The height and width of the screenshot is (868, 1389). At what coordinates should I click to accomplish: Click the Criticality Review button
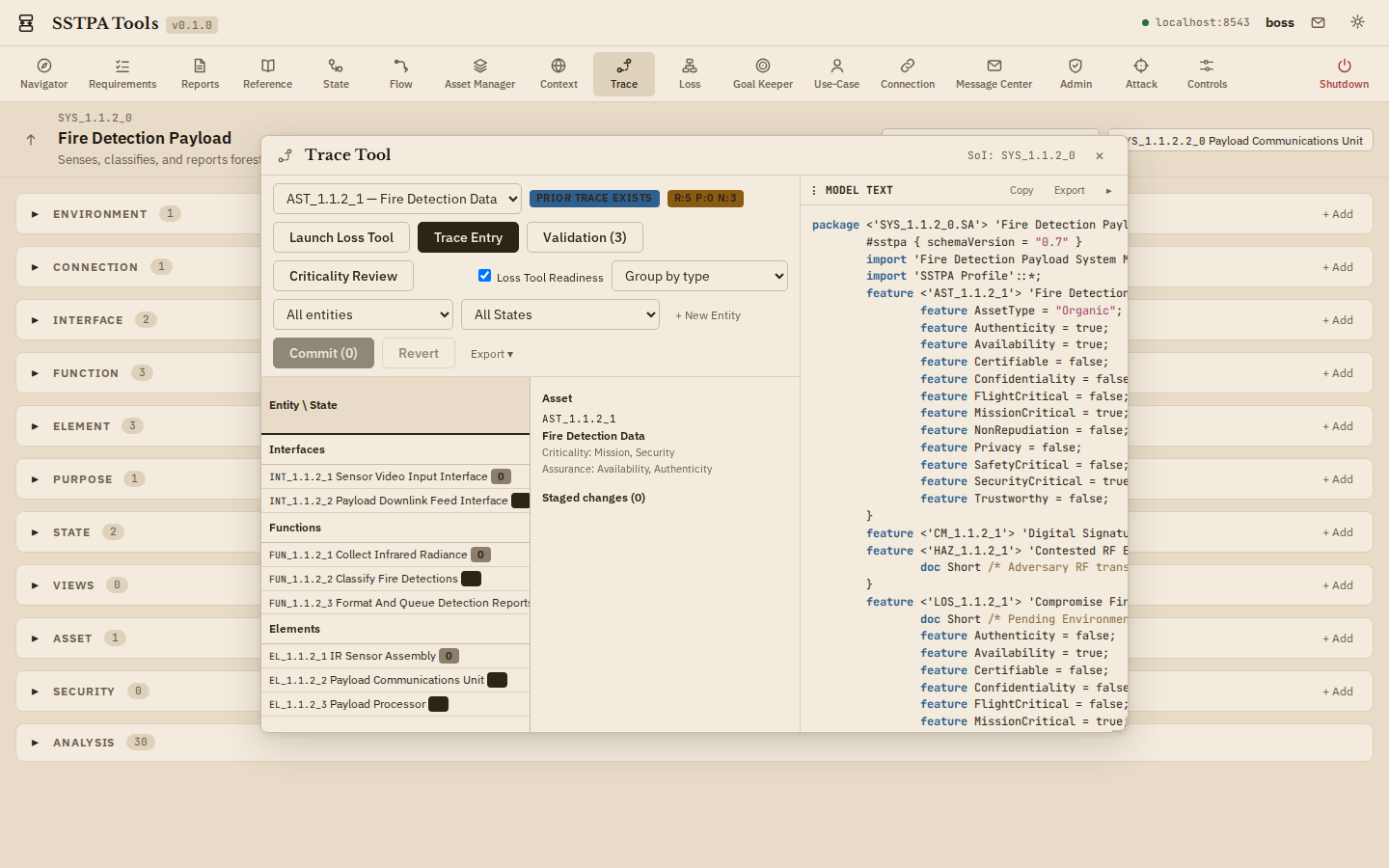[x=343, y=276]
